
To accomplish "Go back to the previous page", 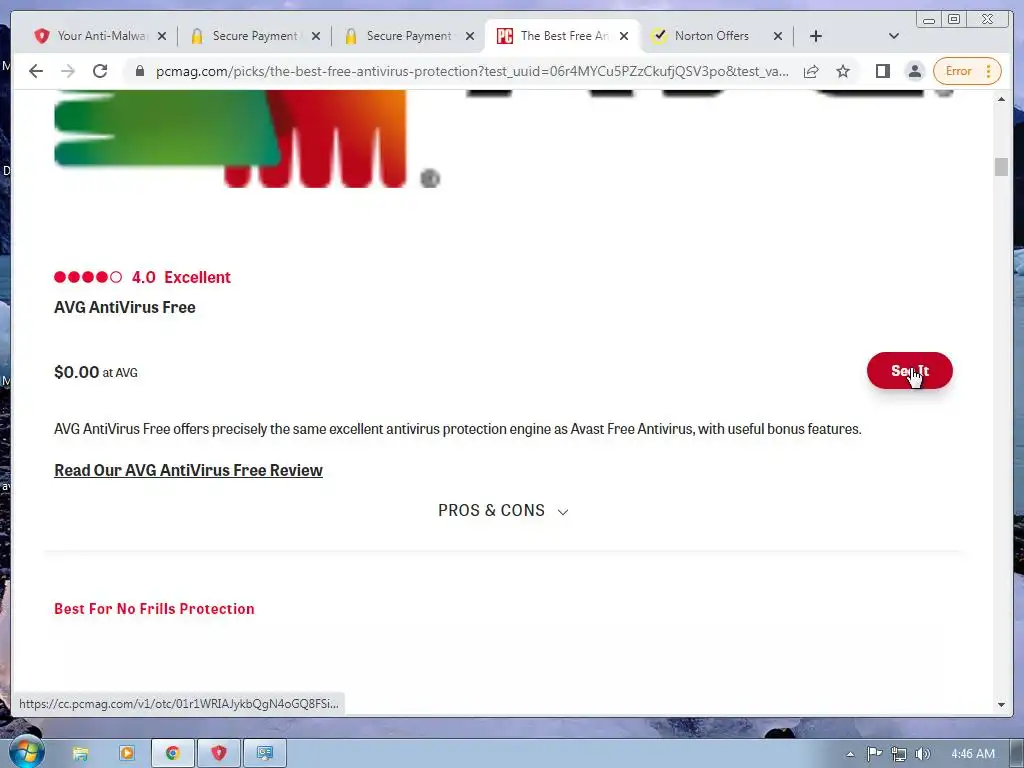I will coord(36,71).
